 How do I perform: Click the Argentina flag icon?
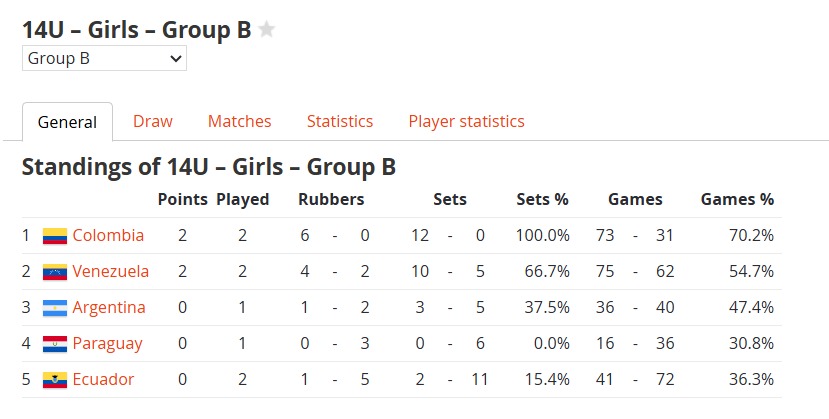coord(55,308)
